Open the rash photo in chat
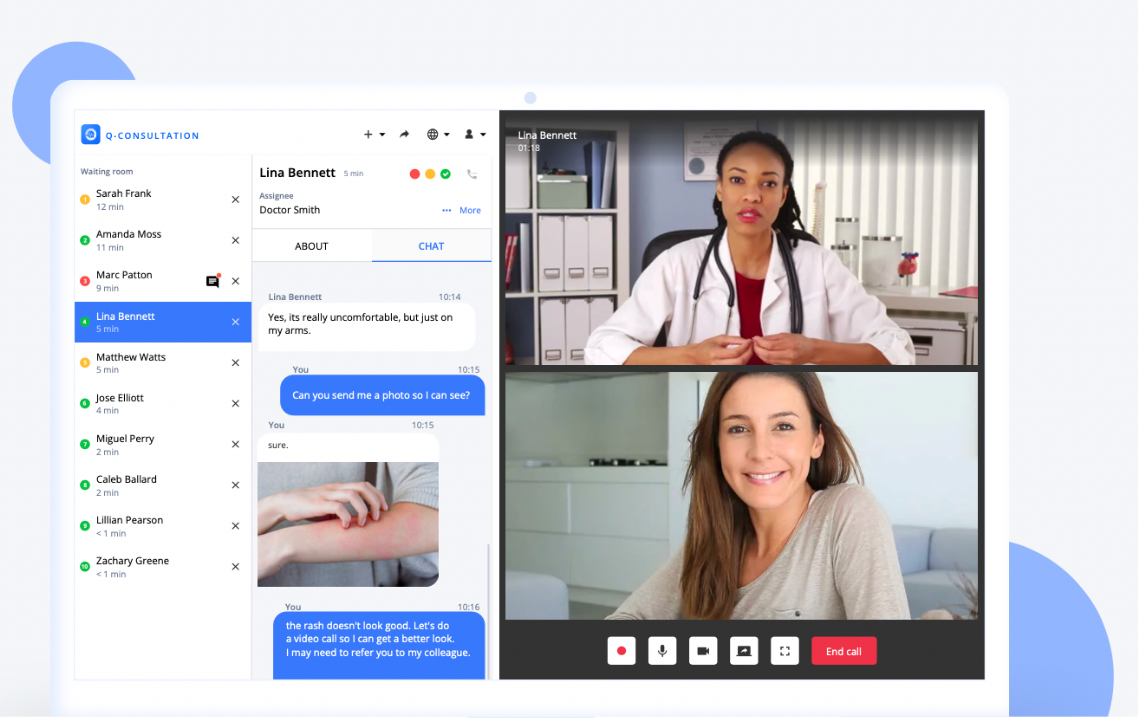Image resolution: width=1138 pixels, height=718 pixels. coord(348,524)
